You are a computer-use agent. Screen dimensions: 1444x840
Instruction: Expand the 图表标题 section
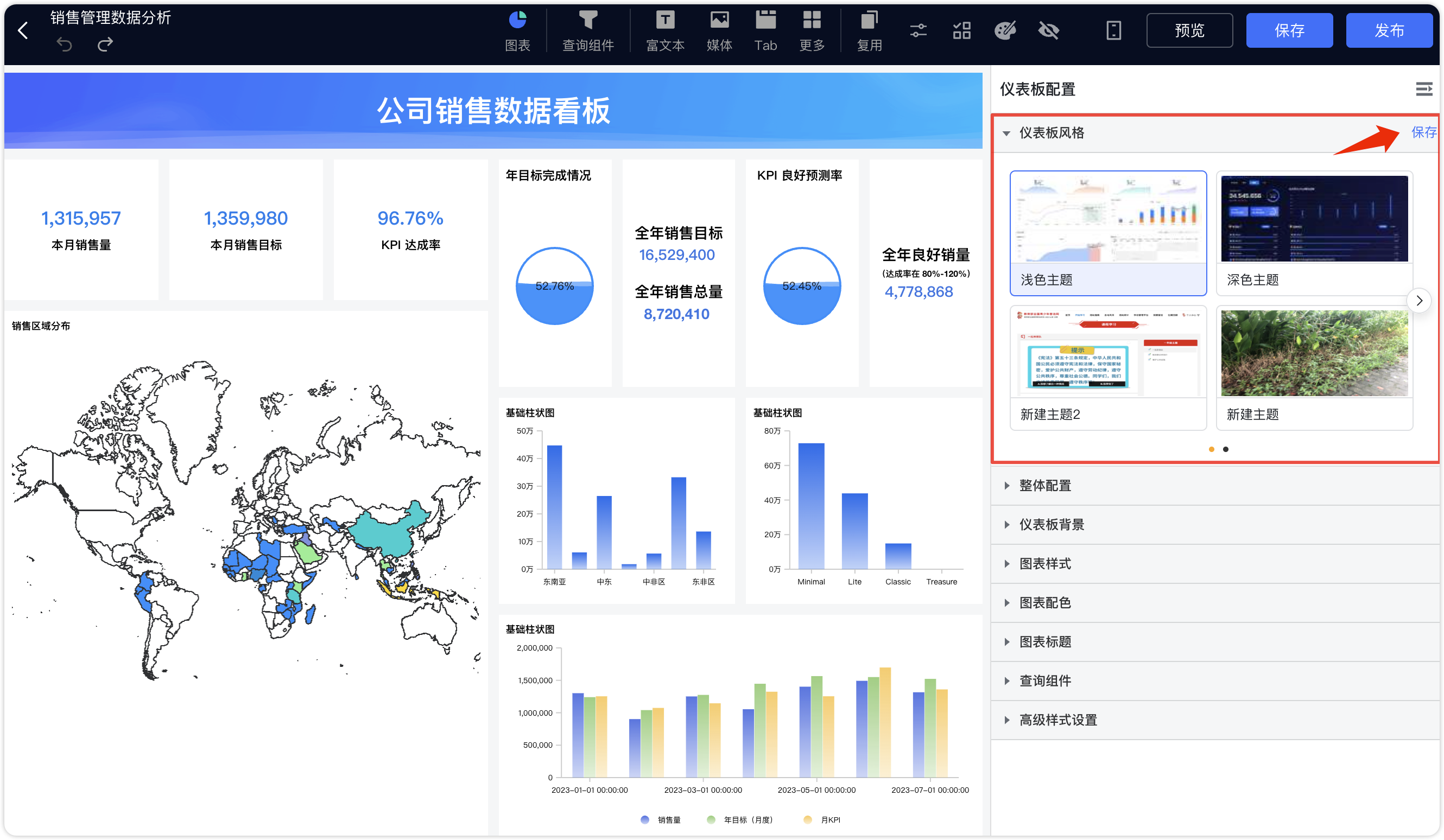click(1215, 641)
